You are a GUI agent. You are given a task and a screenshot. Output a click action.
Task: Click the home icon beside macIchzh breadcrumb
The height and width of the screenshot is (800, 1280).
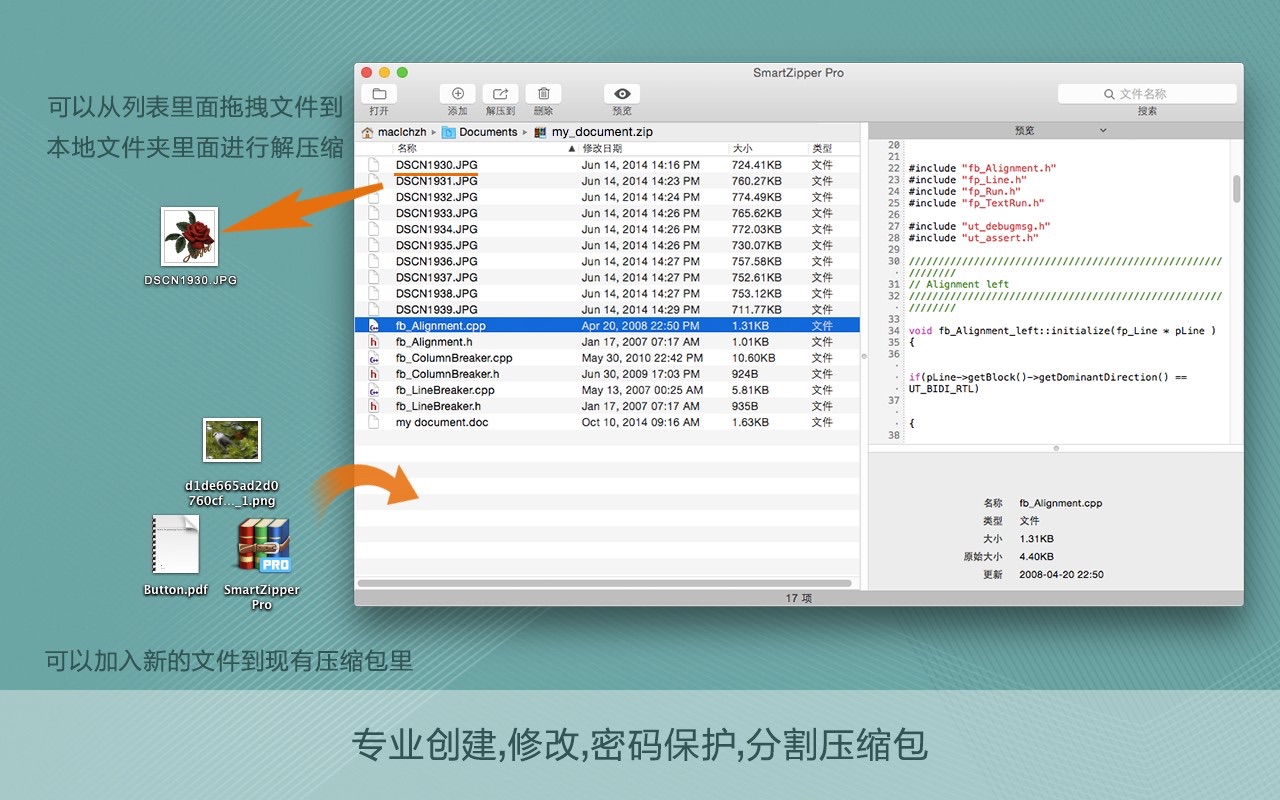coord(366,131)
